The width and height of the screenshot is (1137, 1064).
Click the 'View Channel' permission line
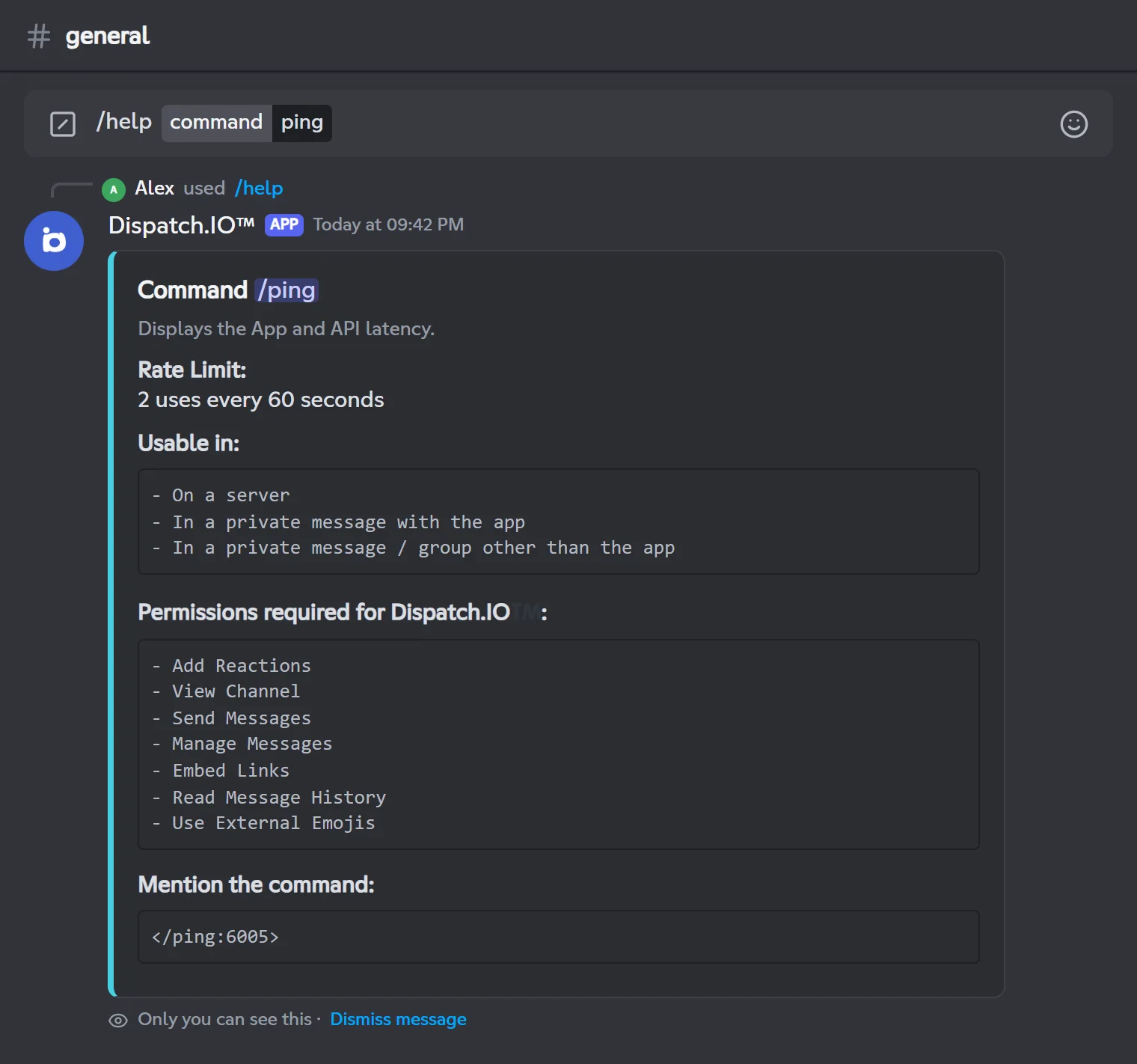(x=226, y=691)
